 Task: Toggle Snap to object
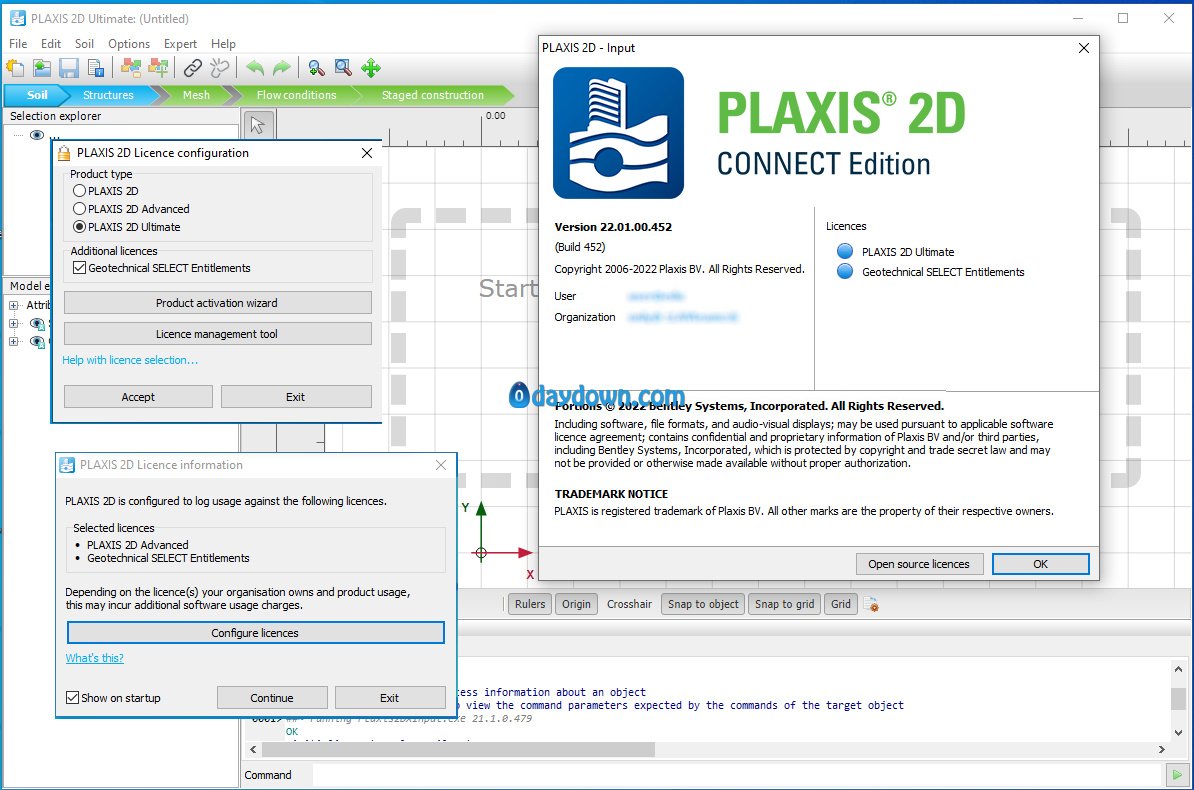point(703,604)
